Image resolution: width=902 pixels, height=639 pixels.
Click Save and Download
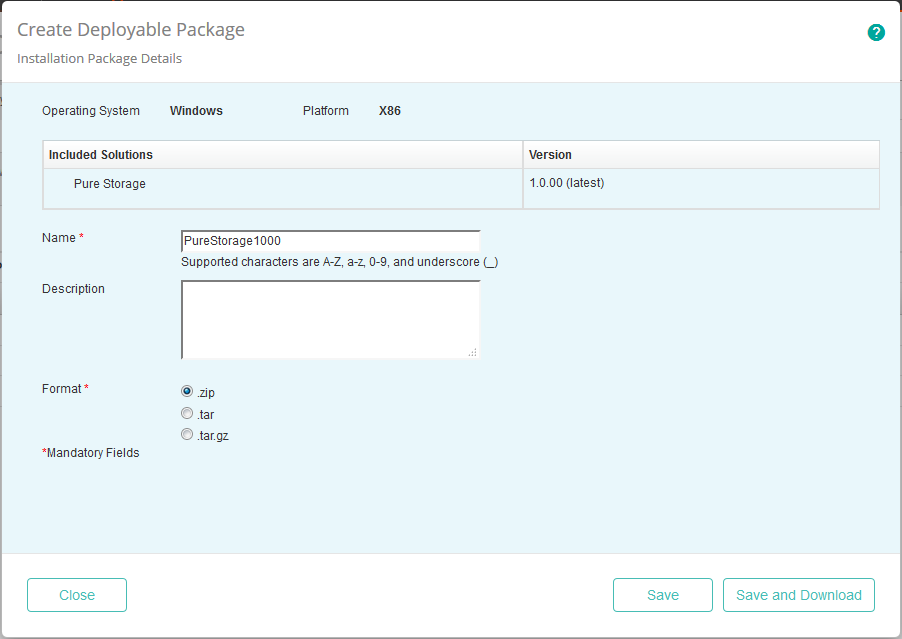click(x=798, y=594)
